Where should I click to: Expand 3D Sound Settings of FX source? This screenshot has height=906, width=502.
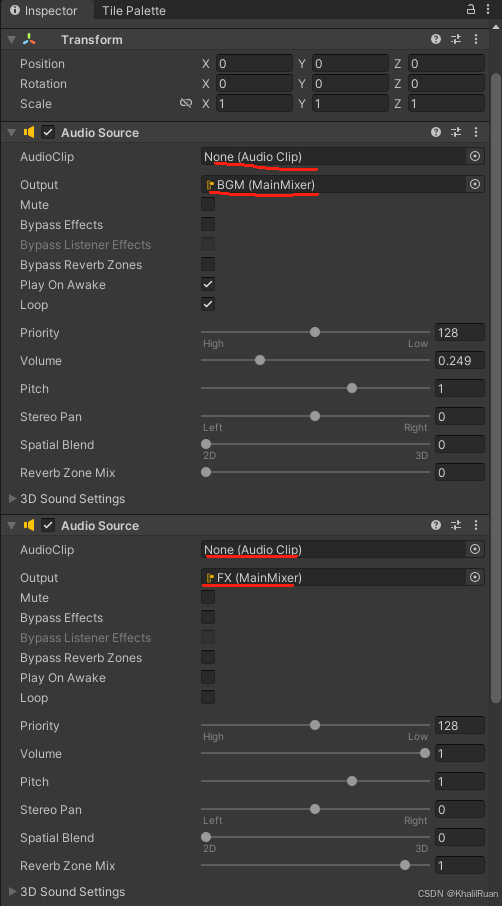(x=13, y=891)
